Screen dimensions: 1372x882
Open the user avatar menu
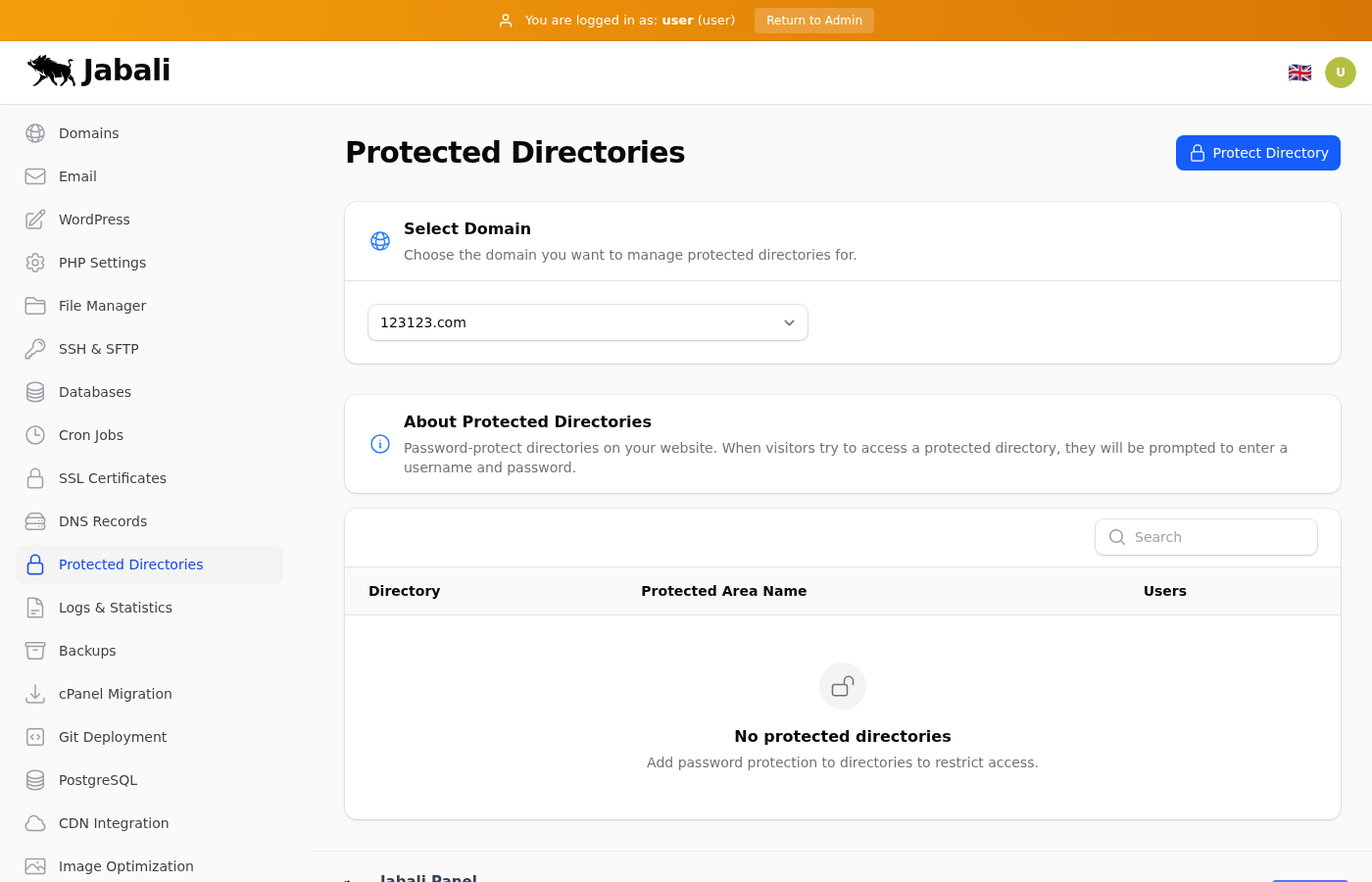click(1341, 73)
